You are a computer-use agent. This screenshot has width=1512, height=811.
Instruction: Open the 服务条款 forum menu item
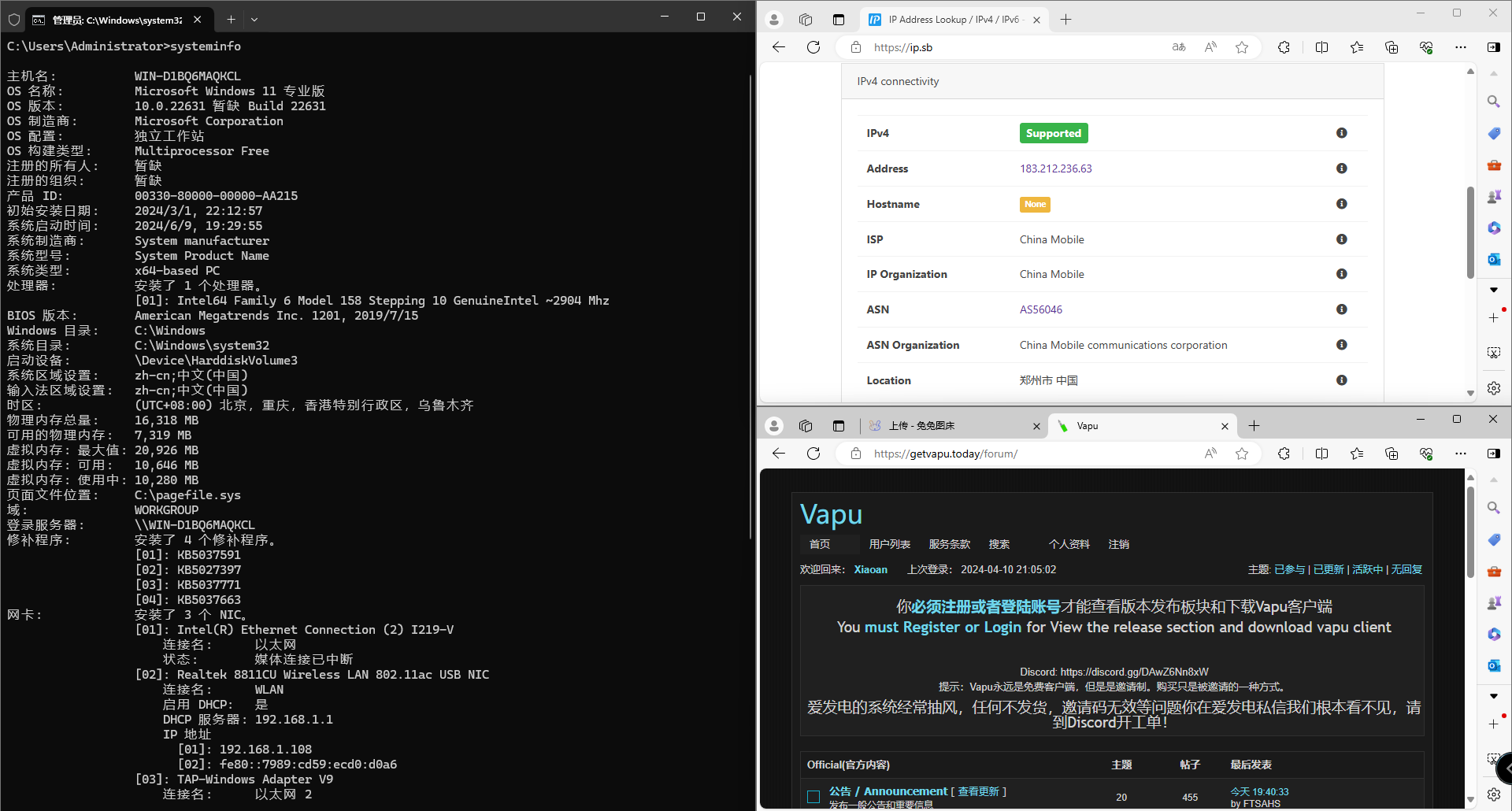click(950, 544)
